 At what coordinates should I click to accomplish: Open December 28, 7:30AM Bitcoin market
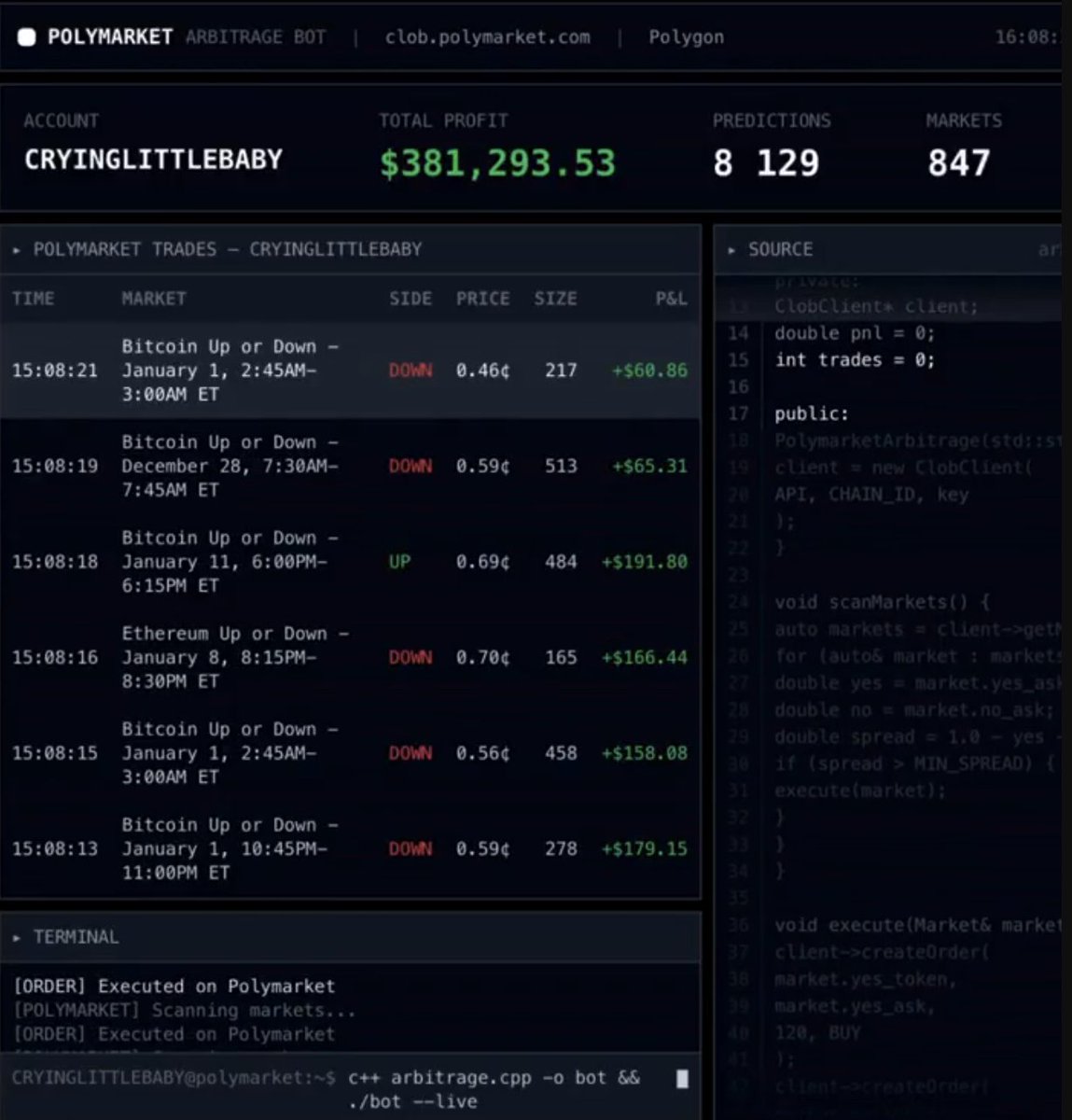[x=230, y=466]
